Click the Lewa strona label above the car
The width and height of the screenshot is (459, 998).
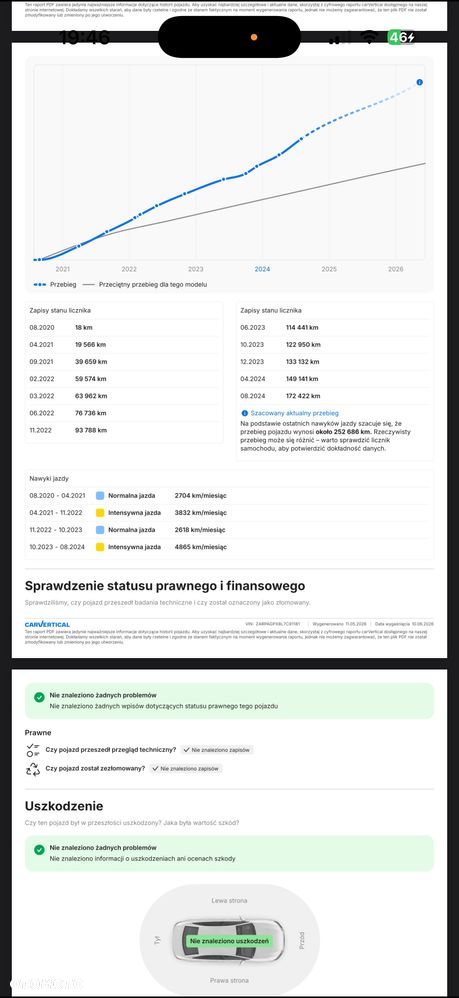pos(229,901)
